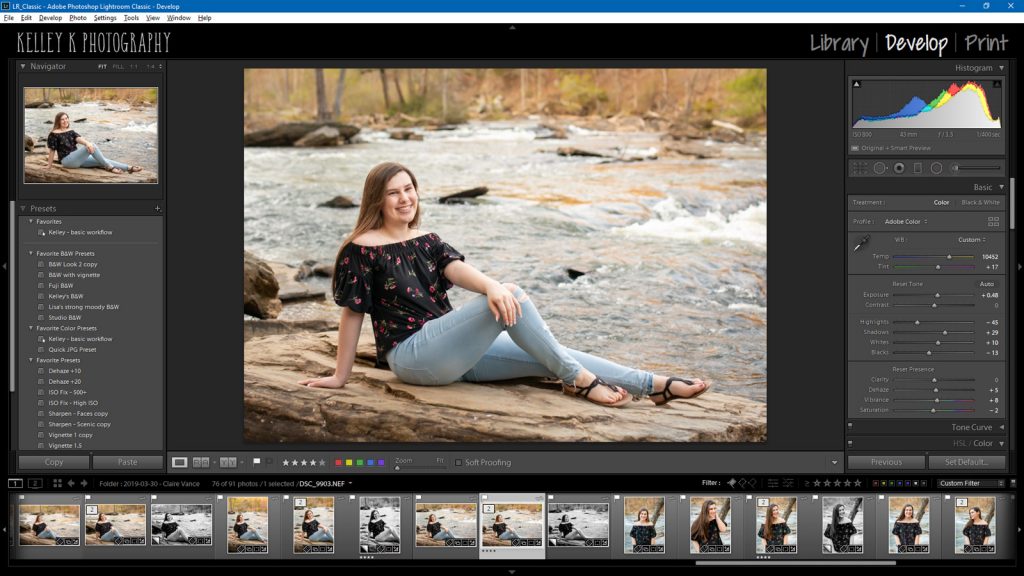
Task: Filter by unedited photos icon
Action: coord(788,483)
